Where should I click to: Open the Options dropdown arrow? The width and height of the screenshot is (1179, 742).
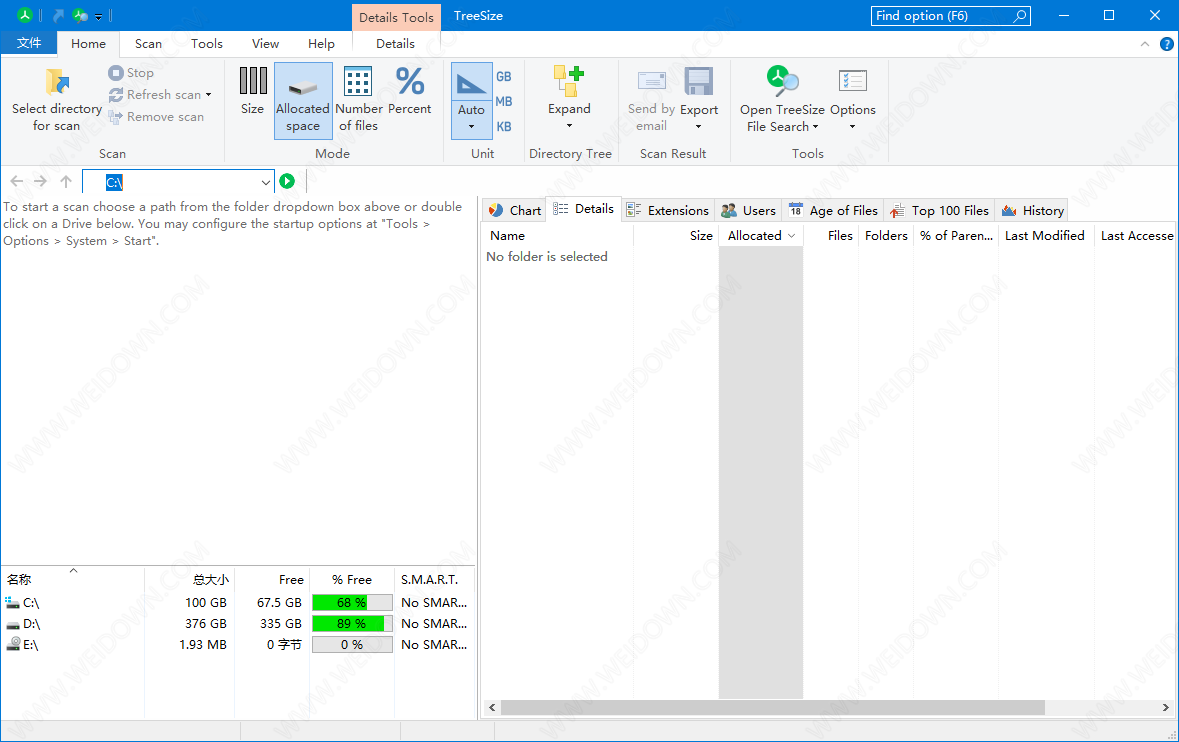coord(853,127)
